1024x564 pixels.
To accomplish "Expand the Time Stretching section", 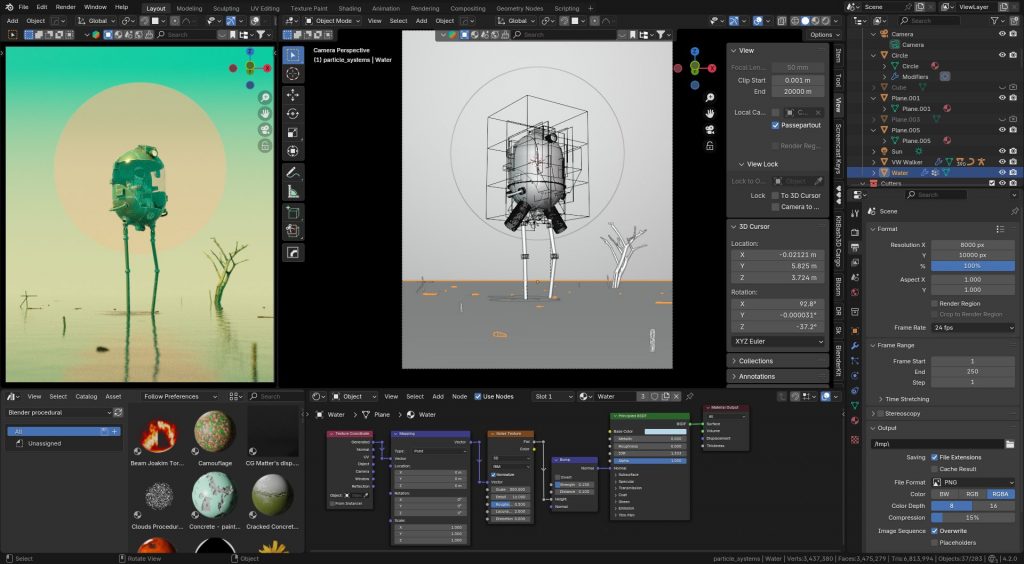I will [880, 399].
